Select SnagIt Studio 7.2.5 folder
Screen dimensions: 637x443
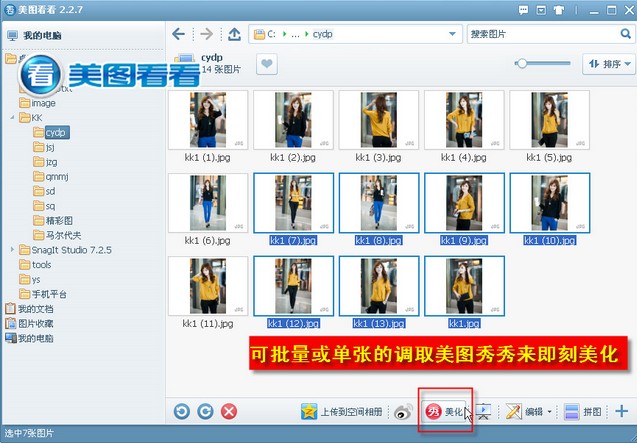click(65, 250)
